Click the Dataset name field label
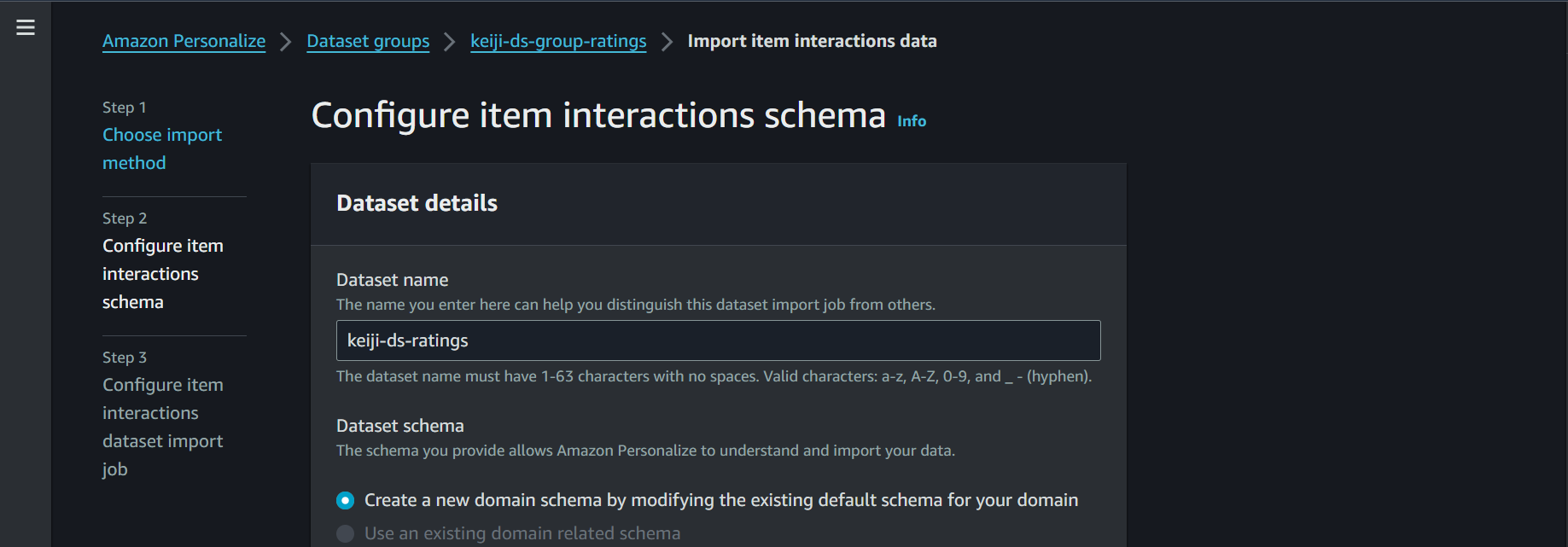This screenshot has height=547, width=1568. [392, 280]
